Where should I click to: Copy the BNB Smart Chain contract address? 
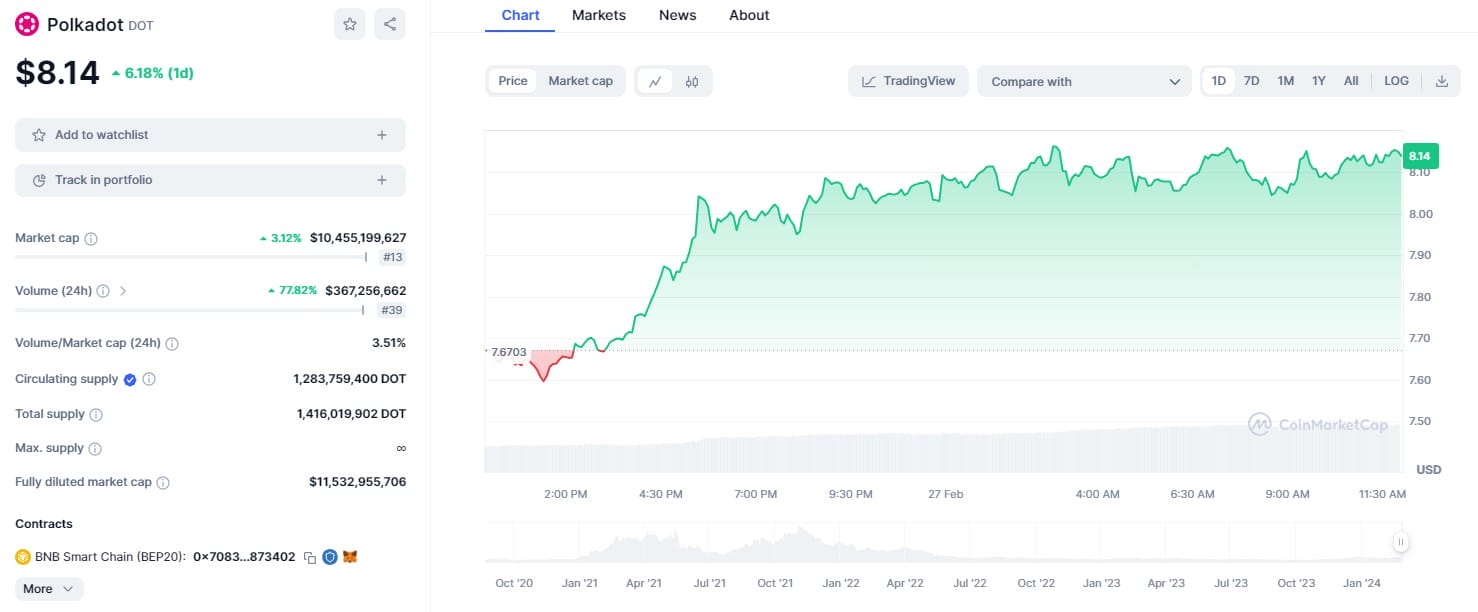310,557
